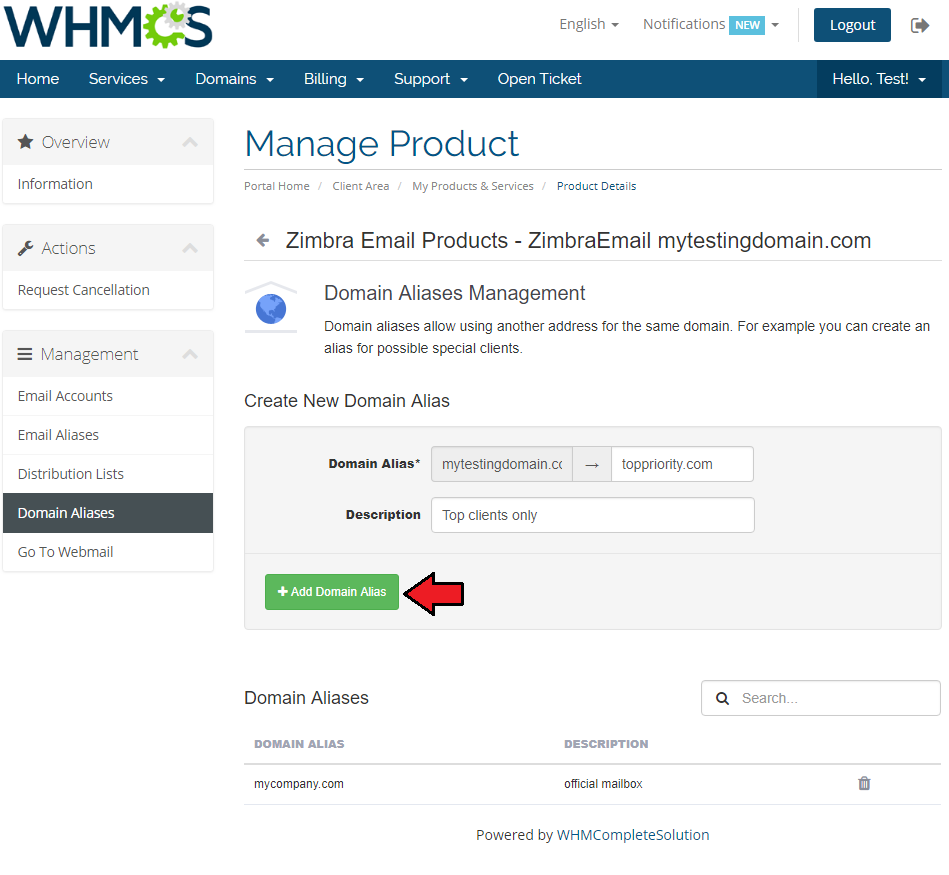949x875 pixels.
Task: Click Go To Webmail
Action: tap(108, 552)
